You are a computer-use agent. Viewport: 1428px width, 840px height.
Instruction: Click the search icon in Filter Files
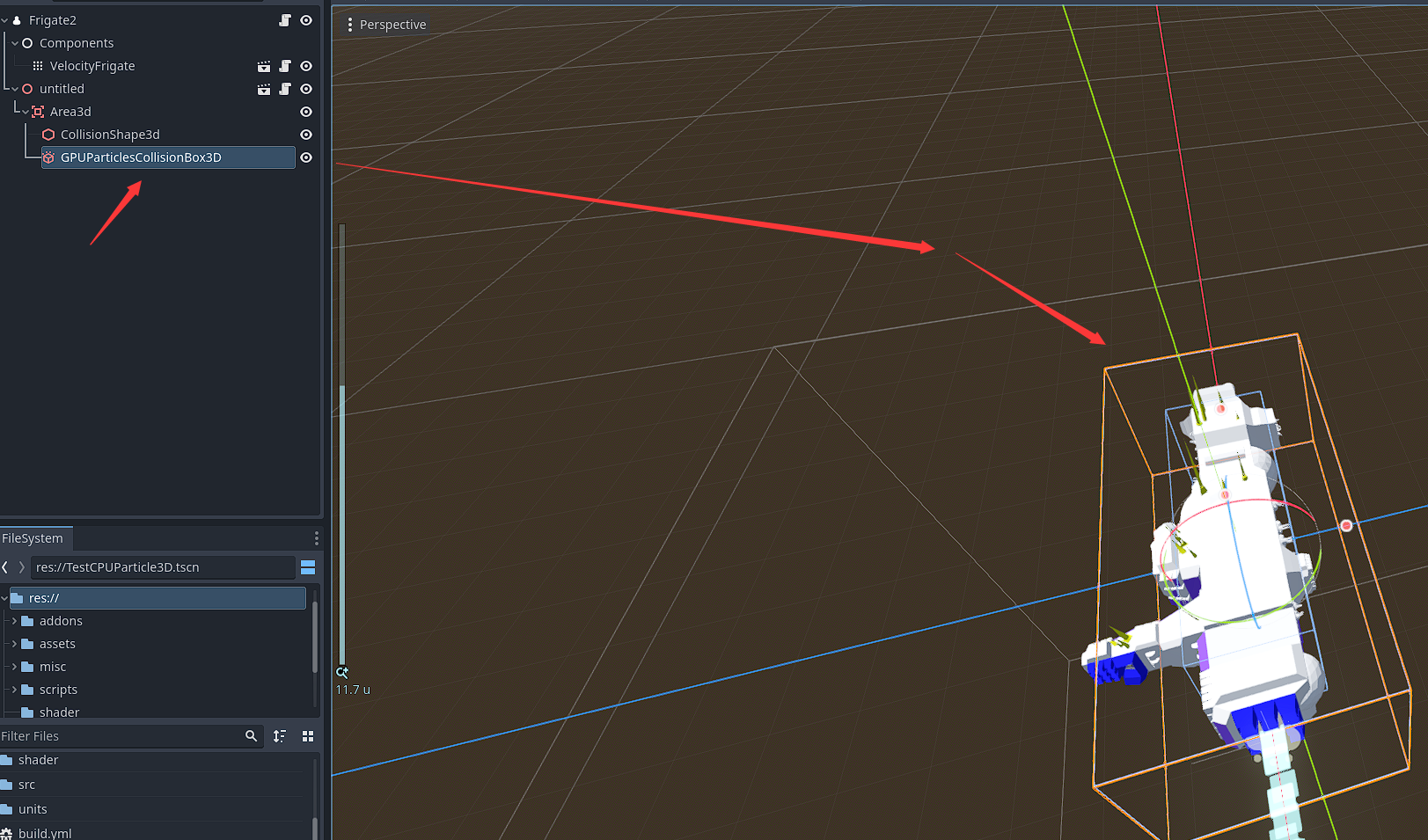252,736
